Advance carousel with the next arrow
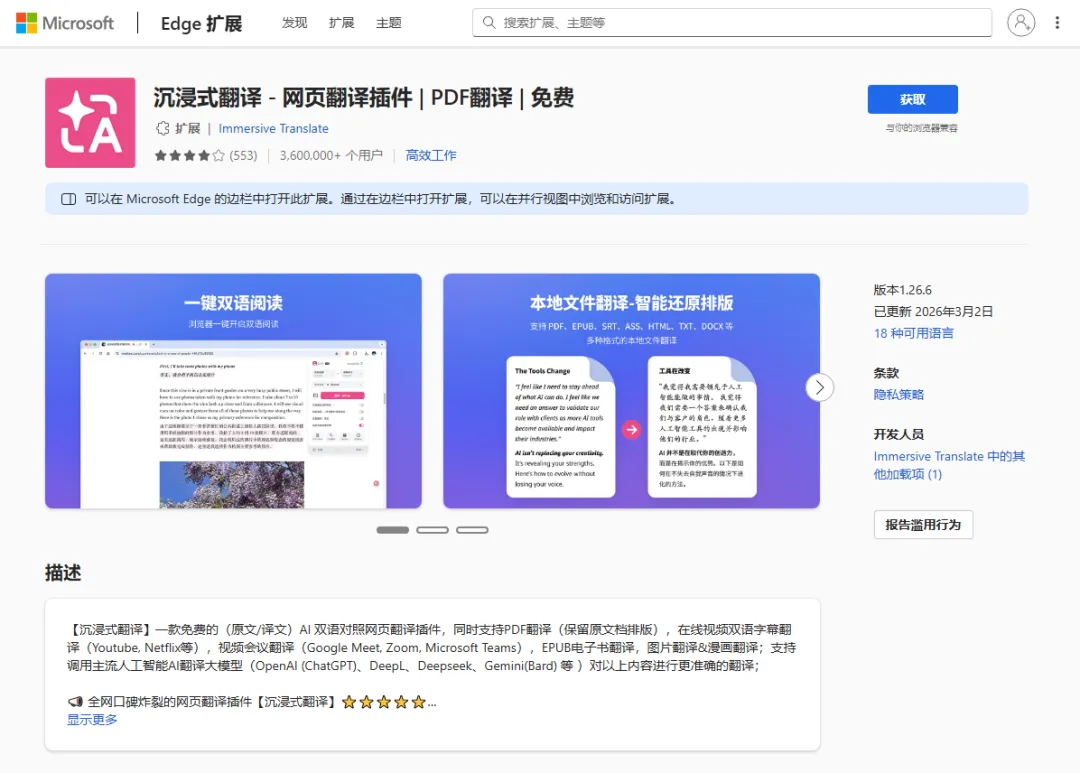This screenshot has height=773, width=1080. [x=819, y=387]
